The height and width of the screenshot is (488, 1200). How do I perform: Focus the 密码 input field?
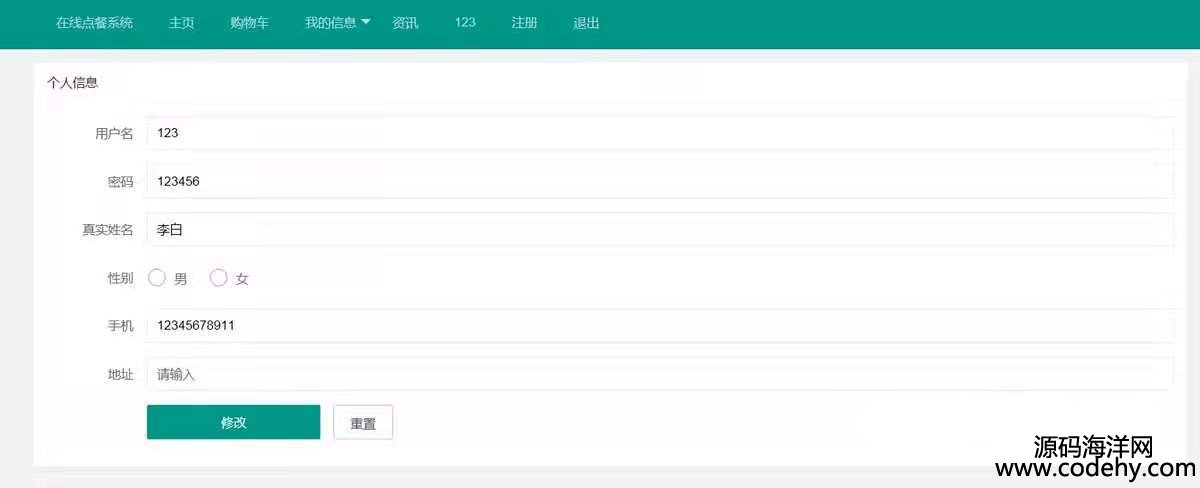[659, 181]
